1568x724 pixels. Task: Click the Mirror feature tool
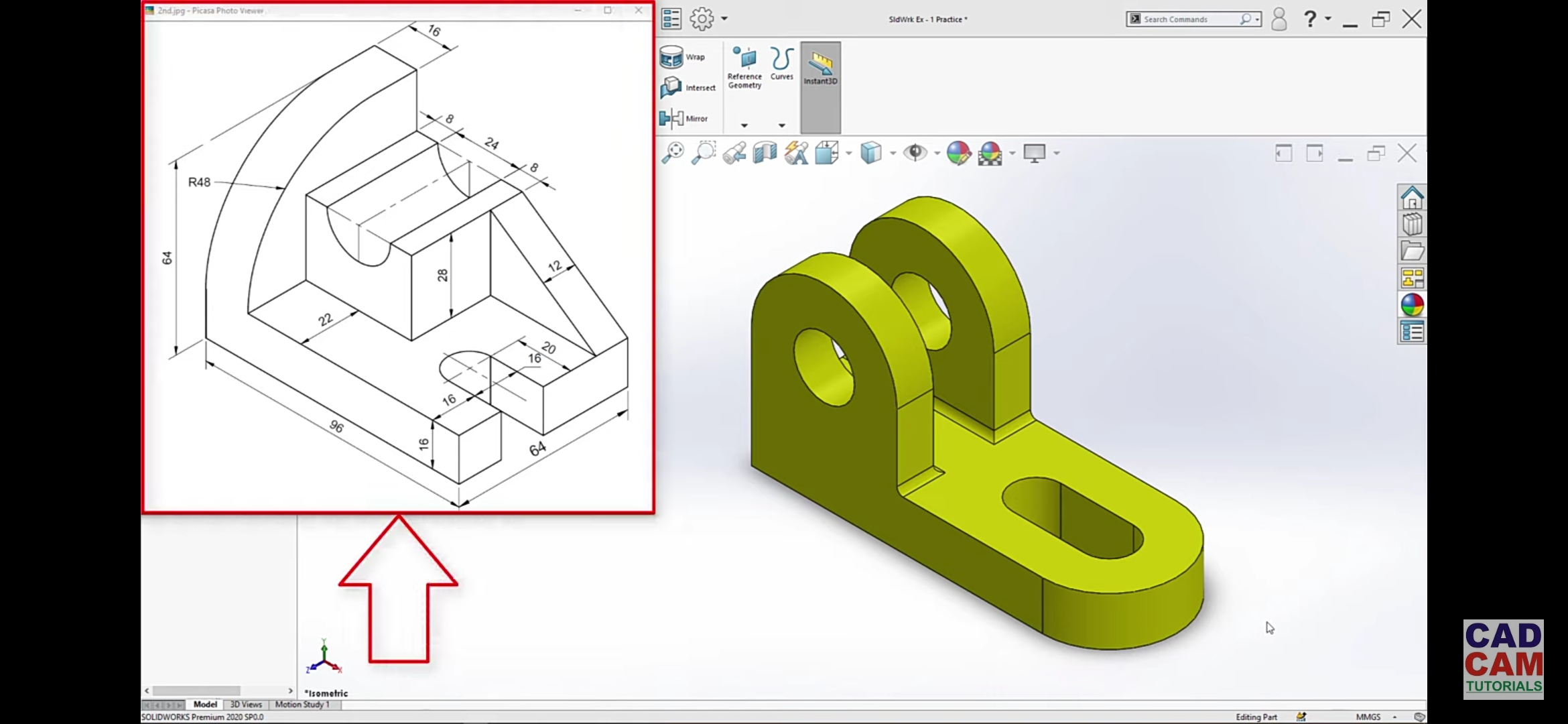(x=671, y=119)
